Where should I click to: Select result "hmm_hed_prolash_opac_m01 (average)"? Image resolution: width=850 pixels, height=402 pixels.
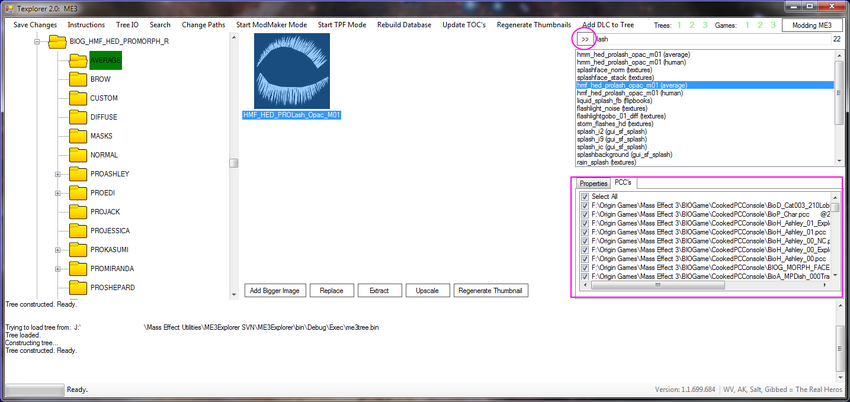pos(632,55)
